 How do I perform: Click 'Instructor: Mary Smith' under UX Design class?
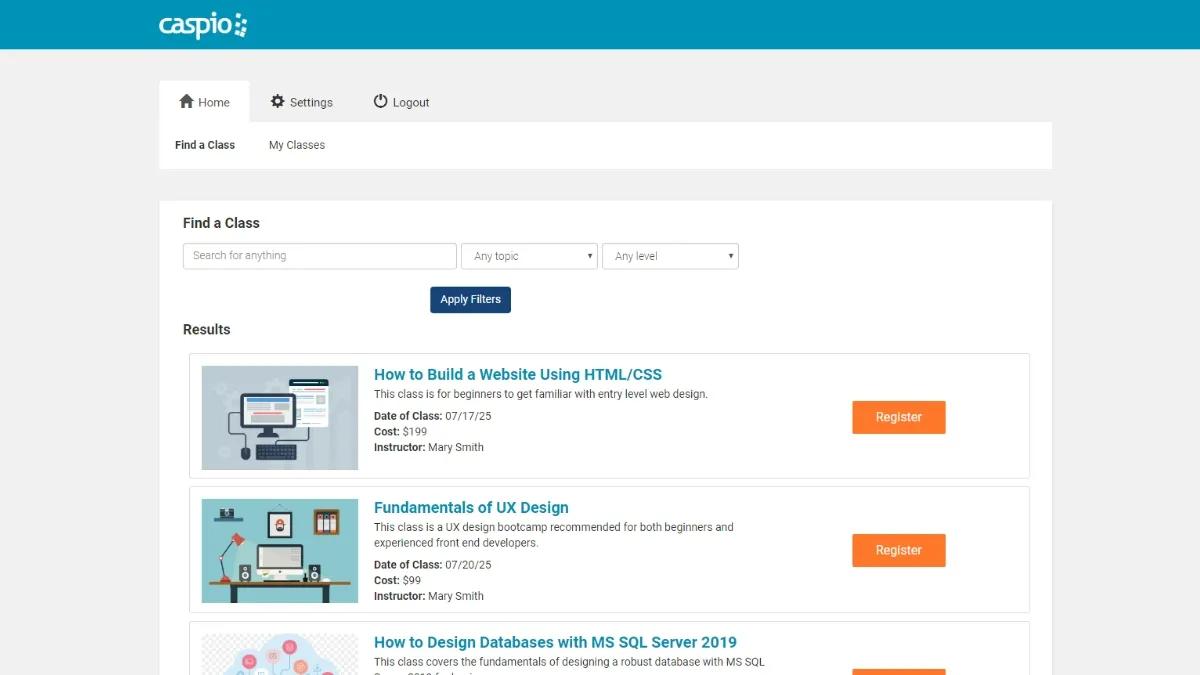tap(429, 596)
